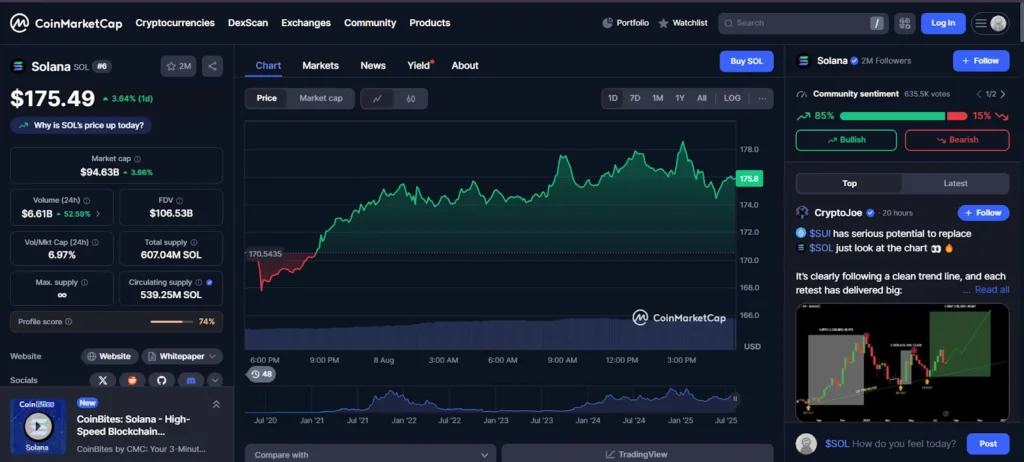Screen dimensions: 1024x462
Task: Collapse the CoinBites card chevron
Action: [216, 404]
